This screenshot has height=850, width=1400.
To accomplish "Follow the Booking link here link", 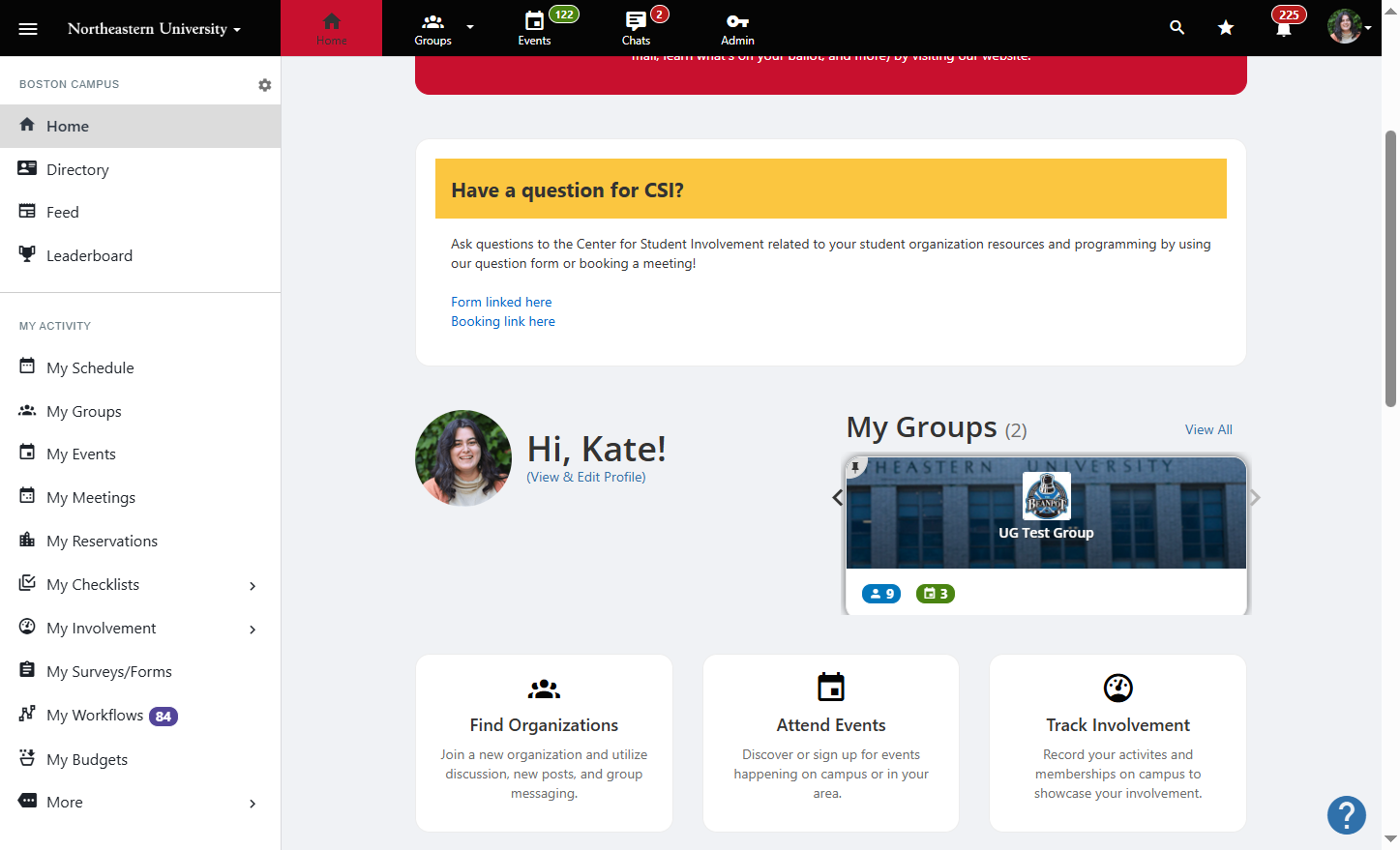I will (503, 321).
